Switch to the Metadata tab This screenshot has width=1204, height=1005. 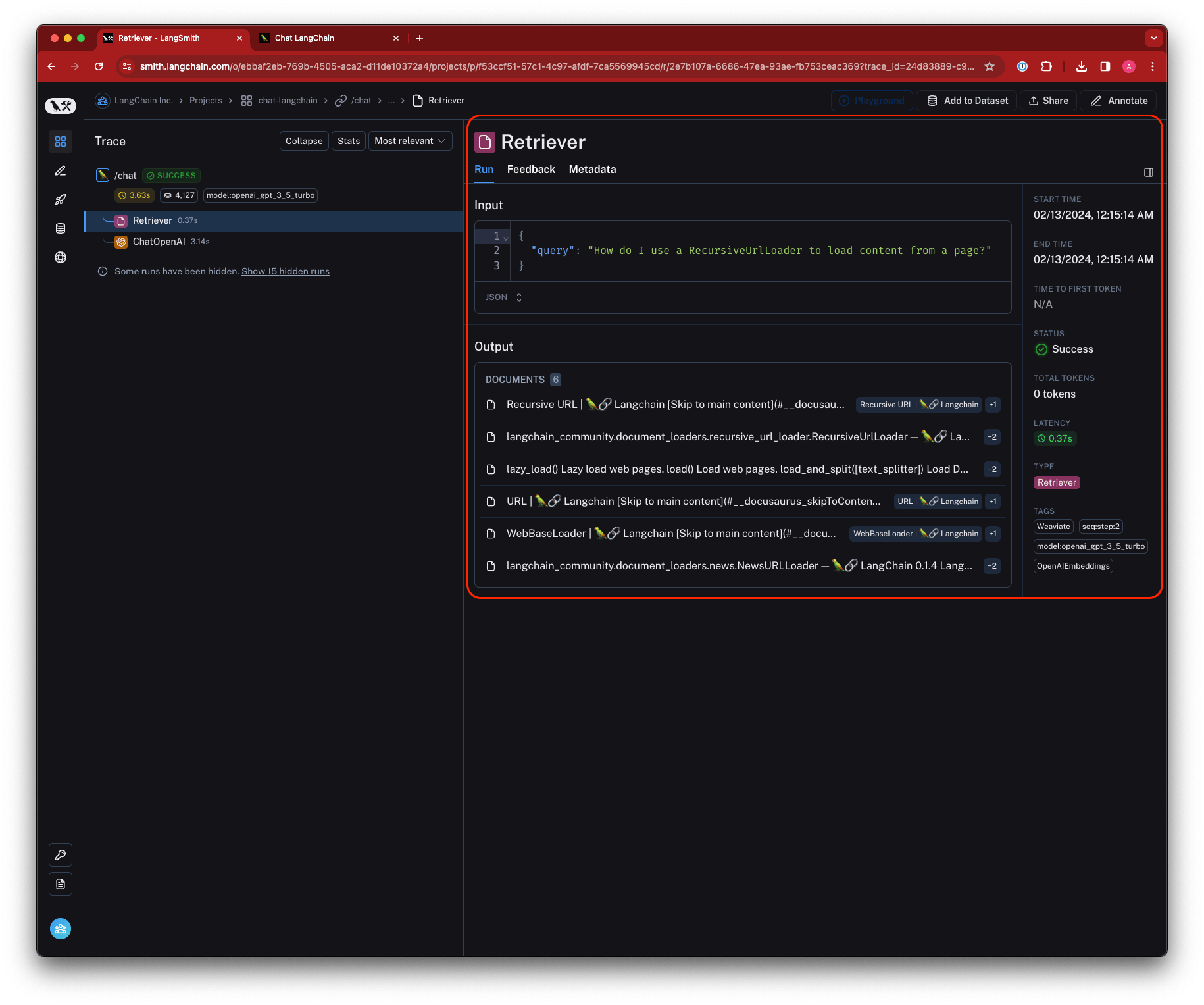[593, 170]
